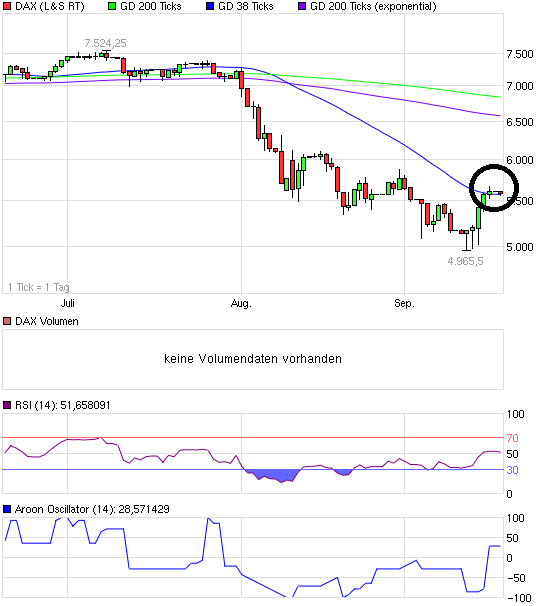This screenshot has height=606, width=545.
Task: Select the 'GD 200 Ticks (exponential)' legend label
Action: point(373,6)
